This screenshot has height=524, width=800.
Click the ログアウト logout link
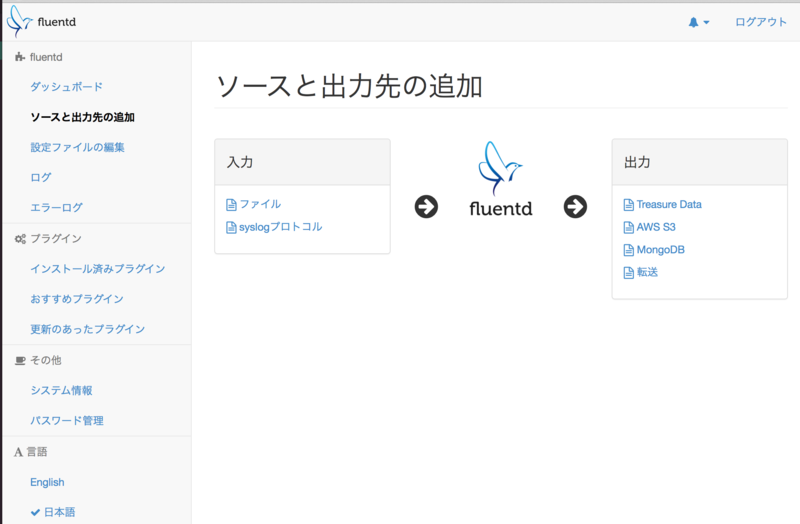[x=761, y=22]
